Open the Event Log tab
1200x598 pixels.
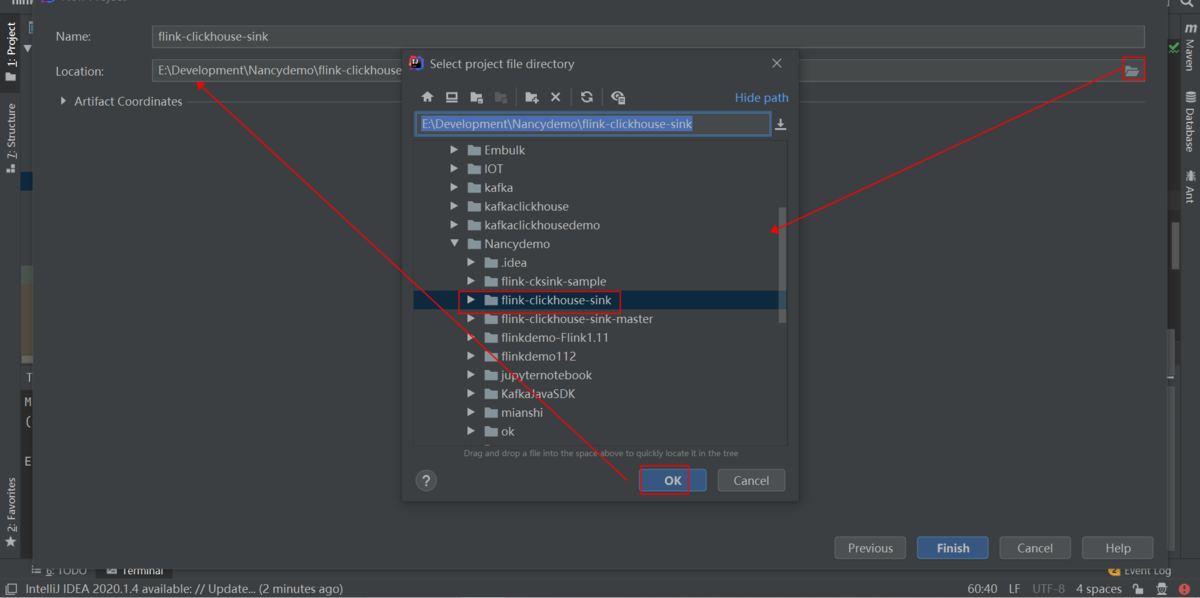point(1140,571)
